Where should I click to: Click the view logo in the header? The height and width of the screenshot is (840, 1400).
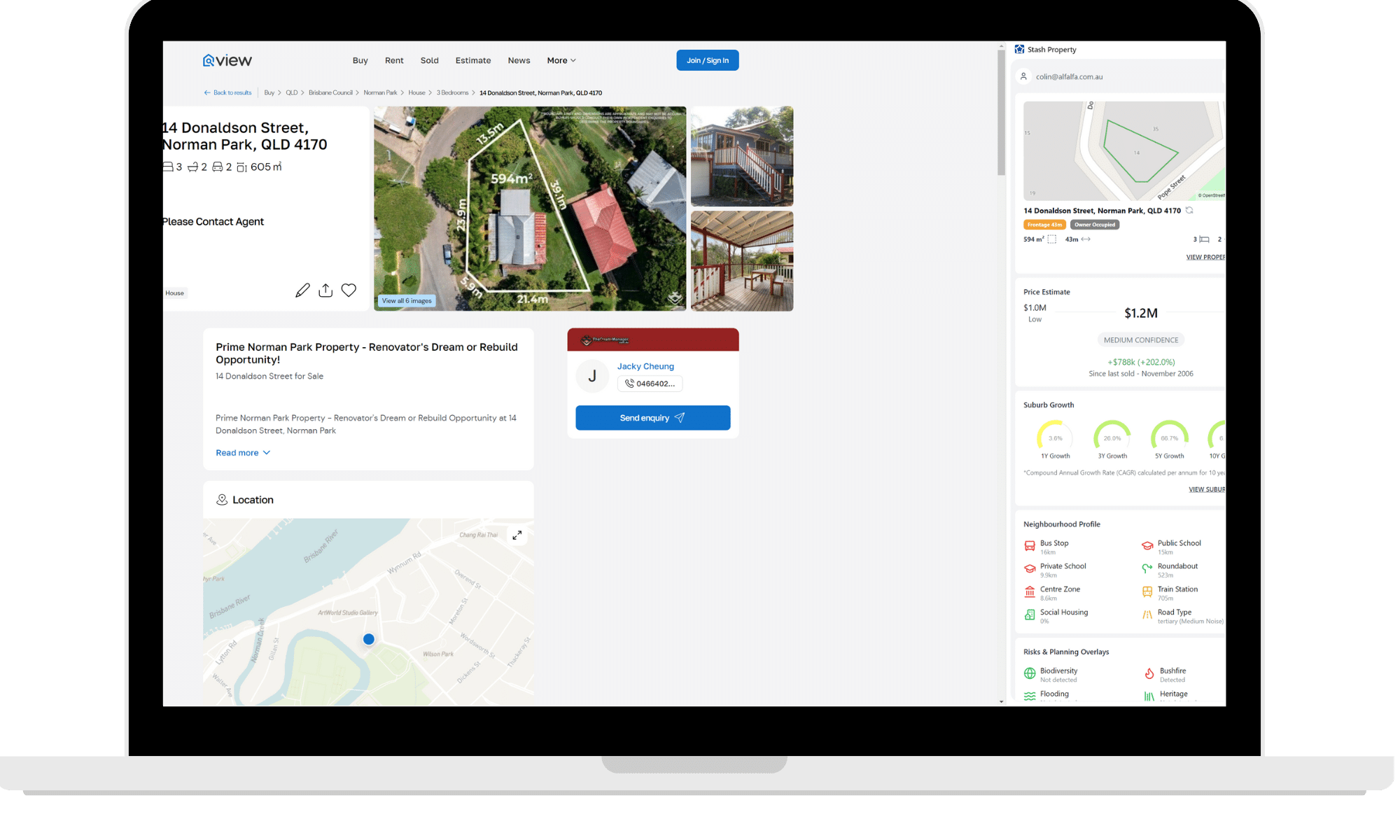(x=227, y=60)
